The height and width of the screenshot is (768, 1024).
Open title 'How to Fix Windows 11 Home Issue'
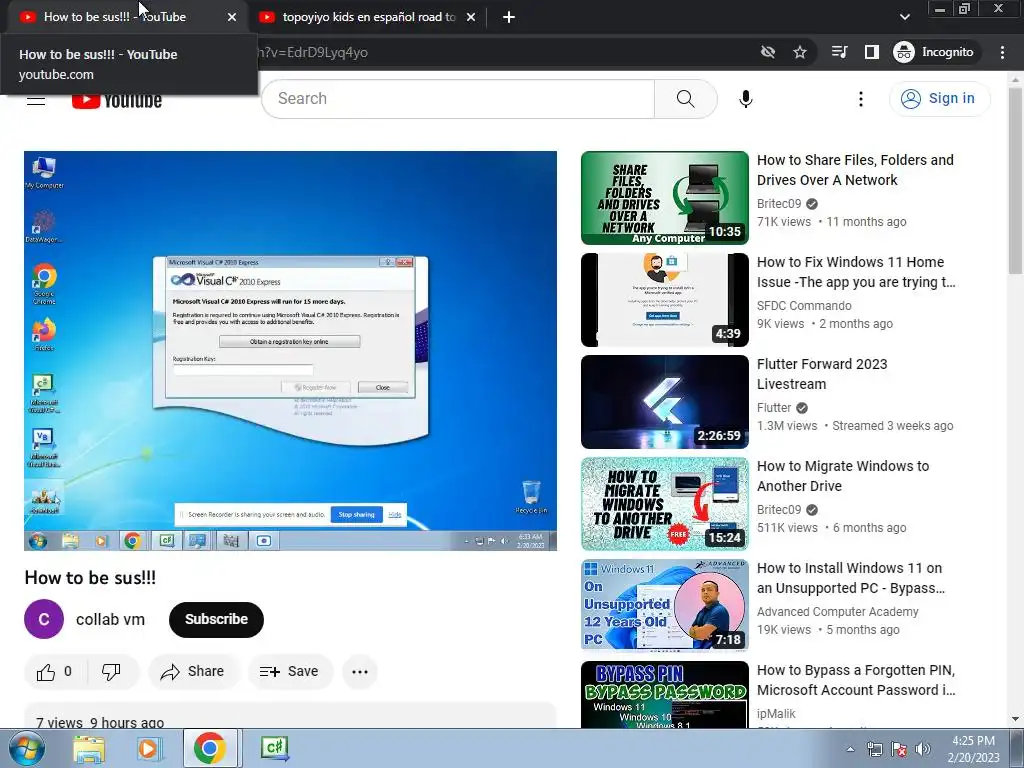pos(856,272)
